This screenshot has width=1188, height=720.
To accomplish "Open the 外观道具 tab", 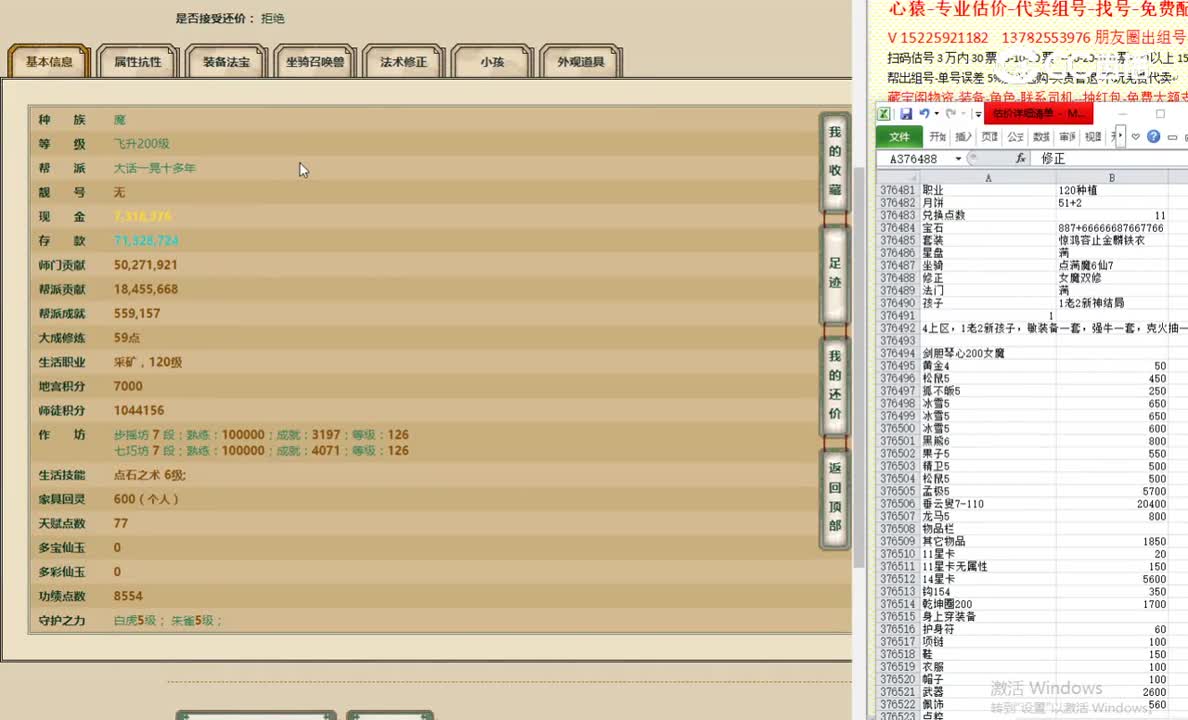I will tap(581, 61).
